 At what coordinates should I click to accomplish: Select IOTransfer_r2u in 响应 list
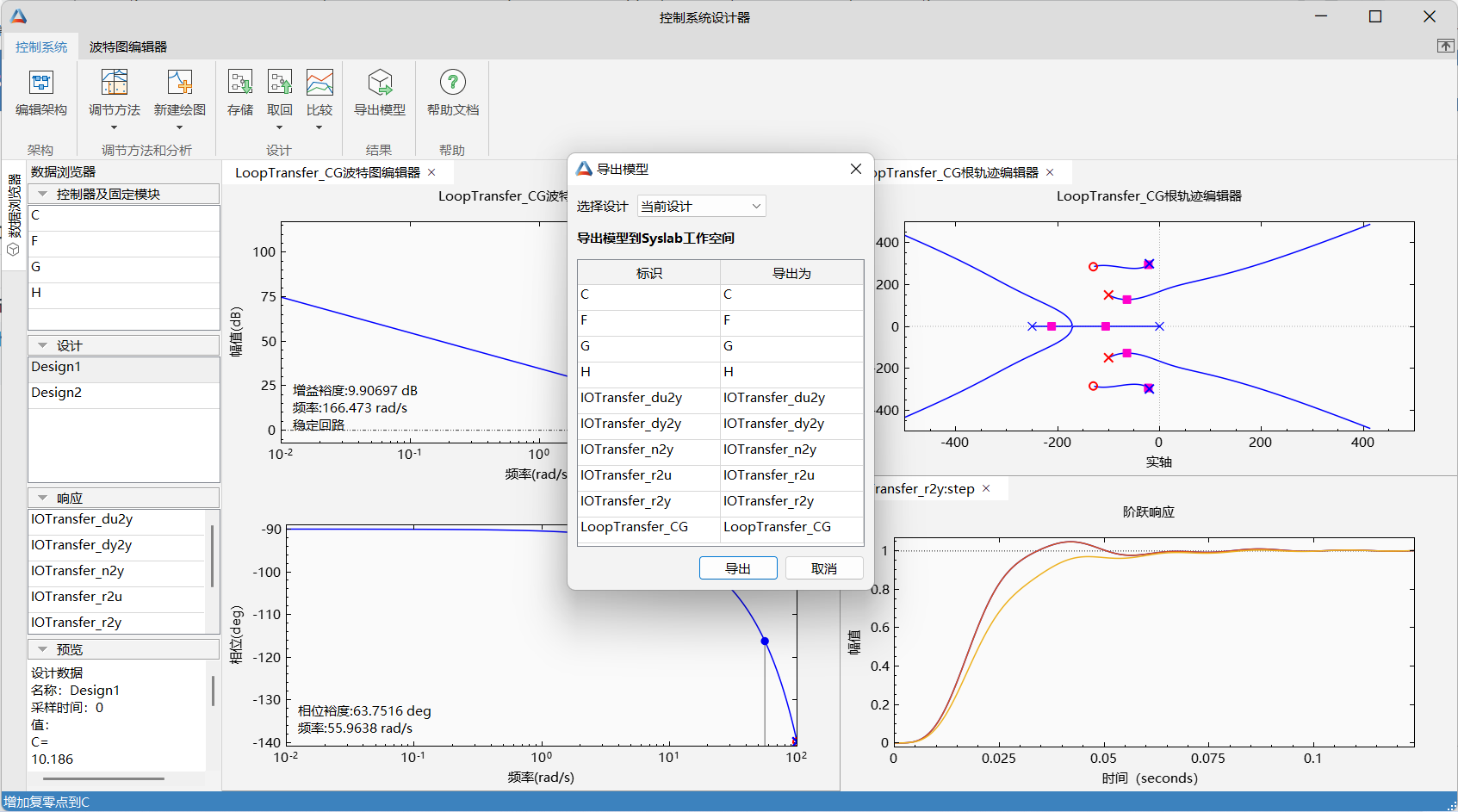coord(118,599)
